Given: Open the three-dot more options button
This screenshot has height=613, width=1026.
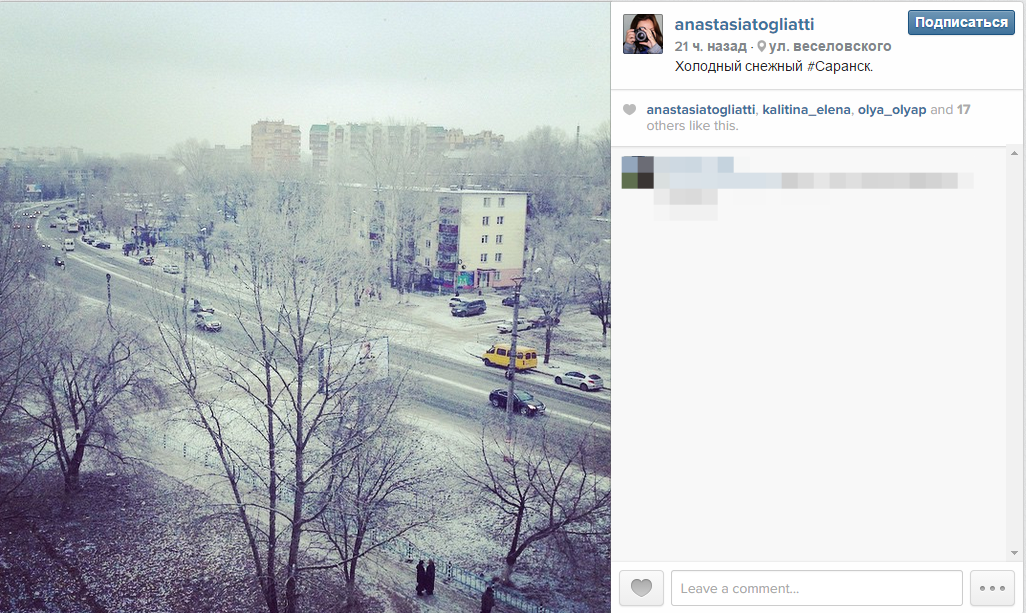Looking at the screenshot, I should tap(992, 587).
